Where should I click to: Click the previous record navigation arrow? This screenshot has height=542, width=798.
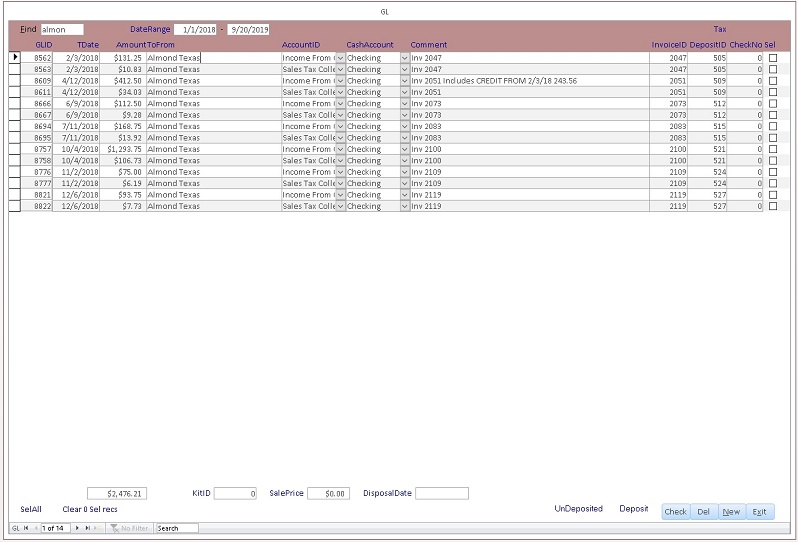tap(36, 528)
